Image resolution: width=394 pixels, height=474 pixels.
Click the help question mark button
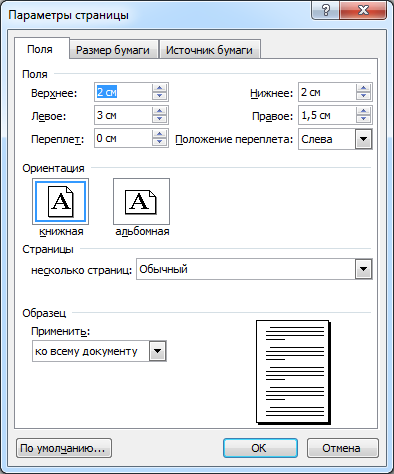click(x=325, y=10)
